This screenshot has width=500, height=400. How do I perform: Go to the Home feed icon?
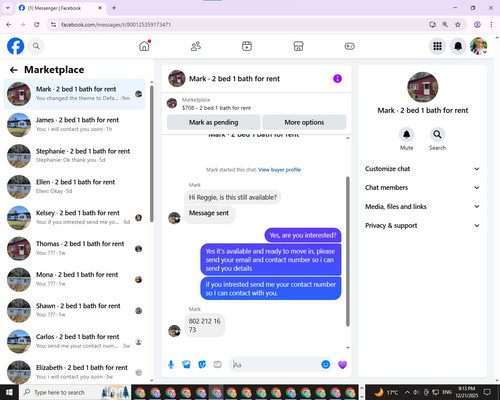[144, 46]
